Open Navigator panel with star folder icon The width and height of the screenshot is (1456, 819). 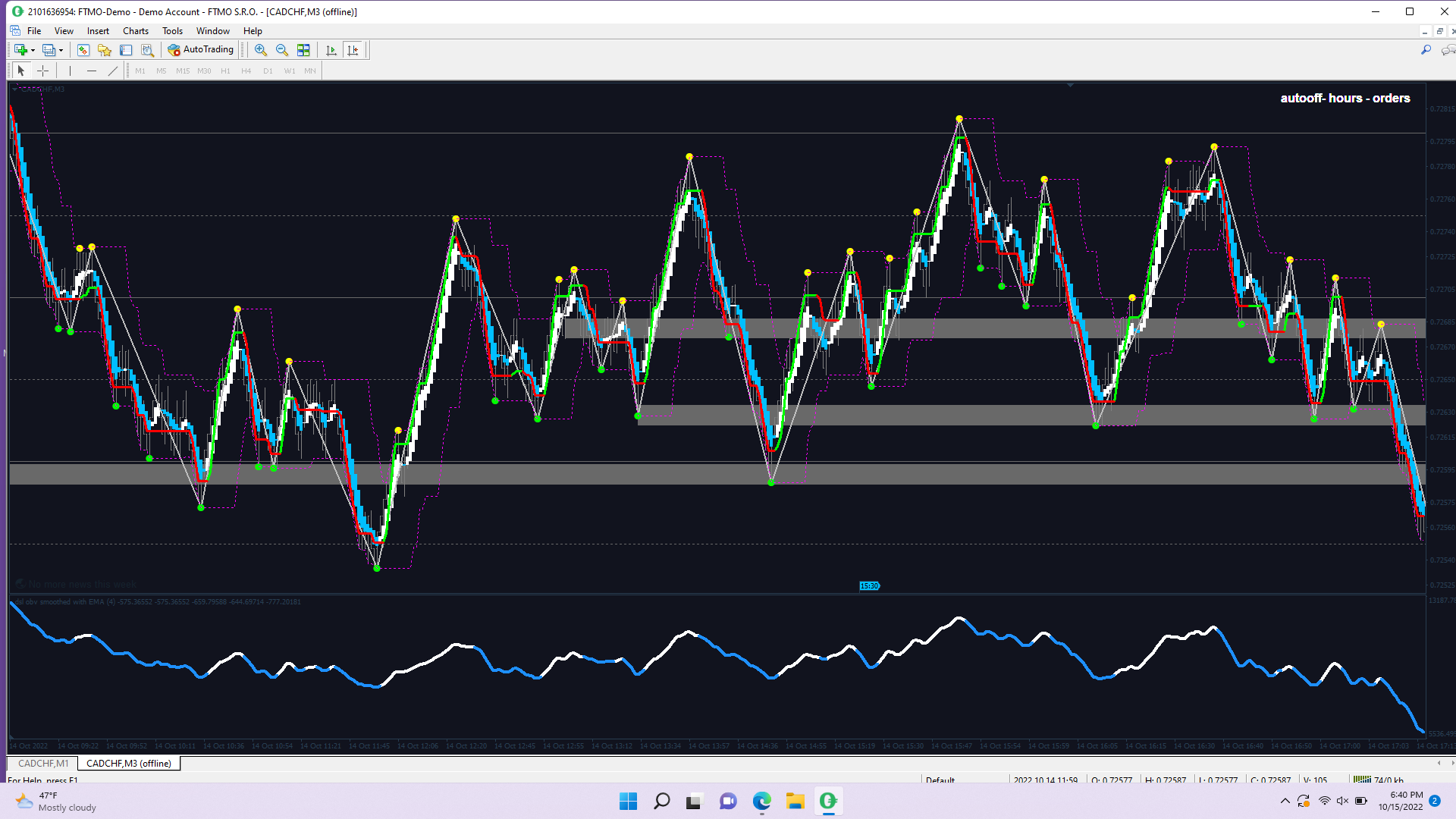[x=105, y=50]
